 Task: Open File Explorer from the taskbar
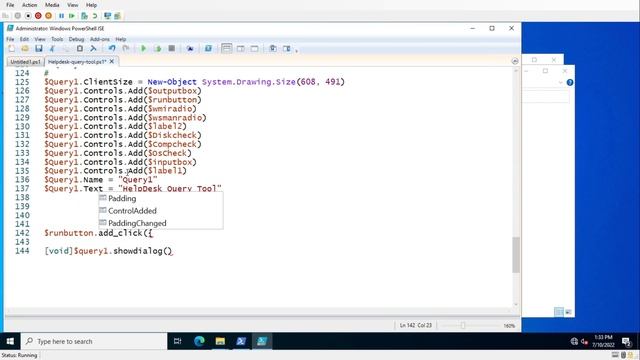(220, 341)
